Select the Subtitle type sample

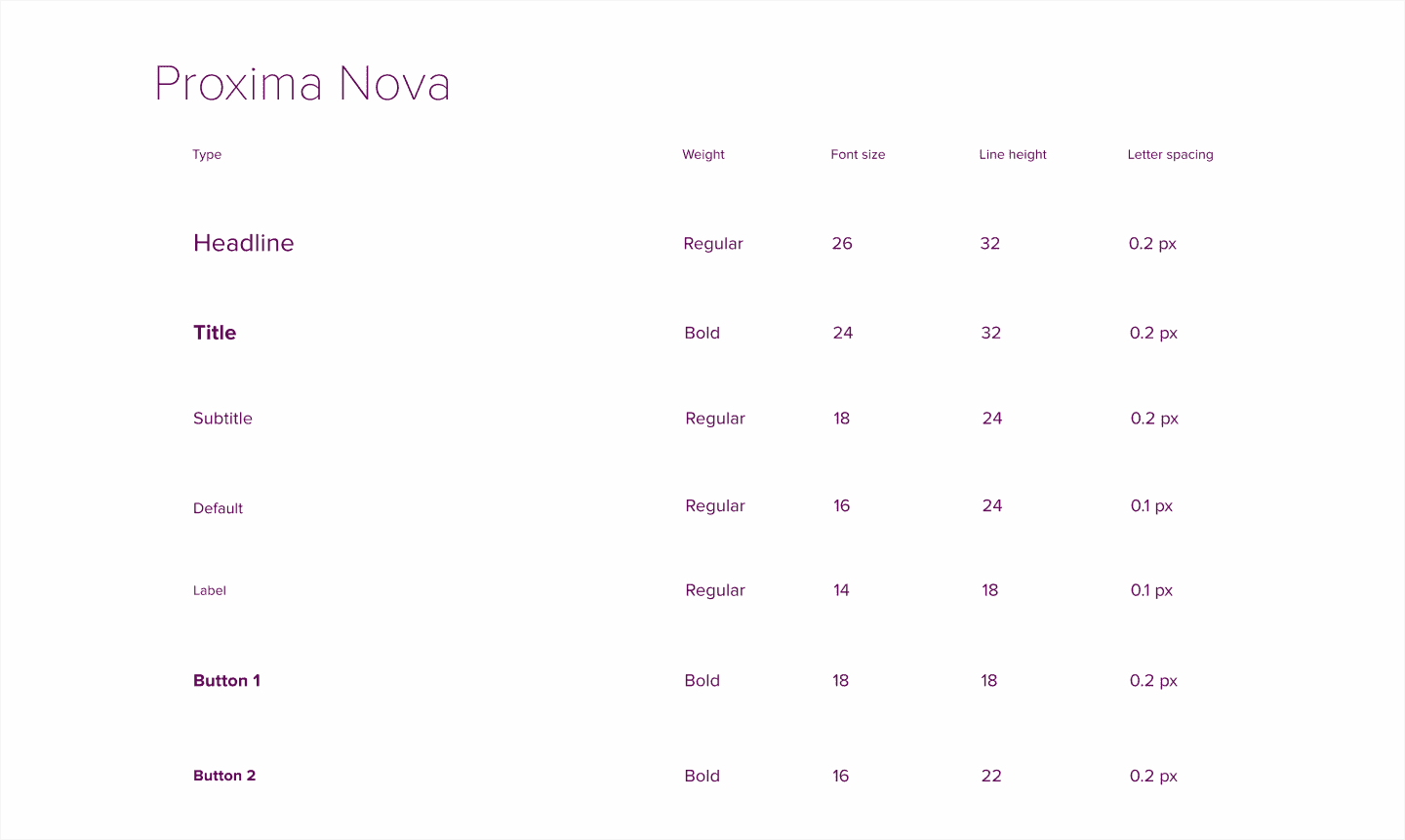click(x=222, y=419)
